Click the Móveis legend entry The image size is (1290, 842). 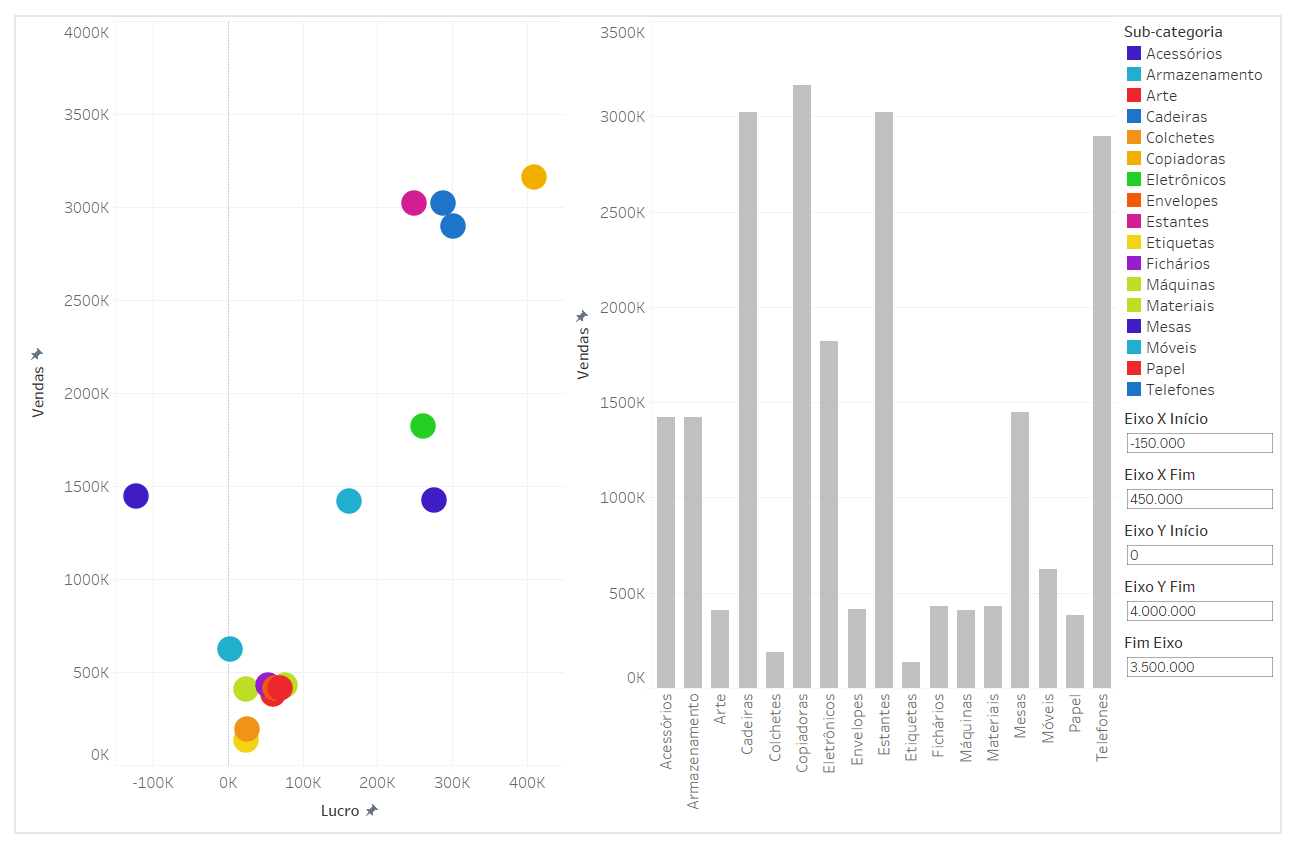1162,348
